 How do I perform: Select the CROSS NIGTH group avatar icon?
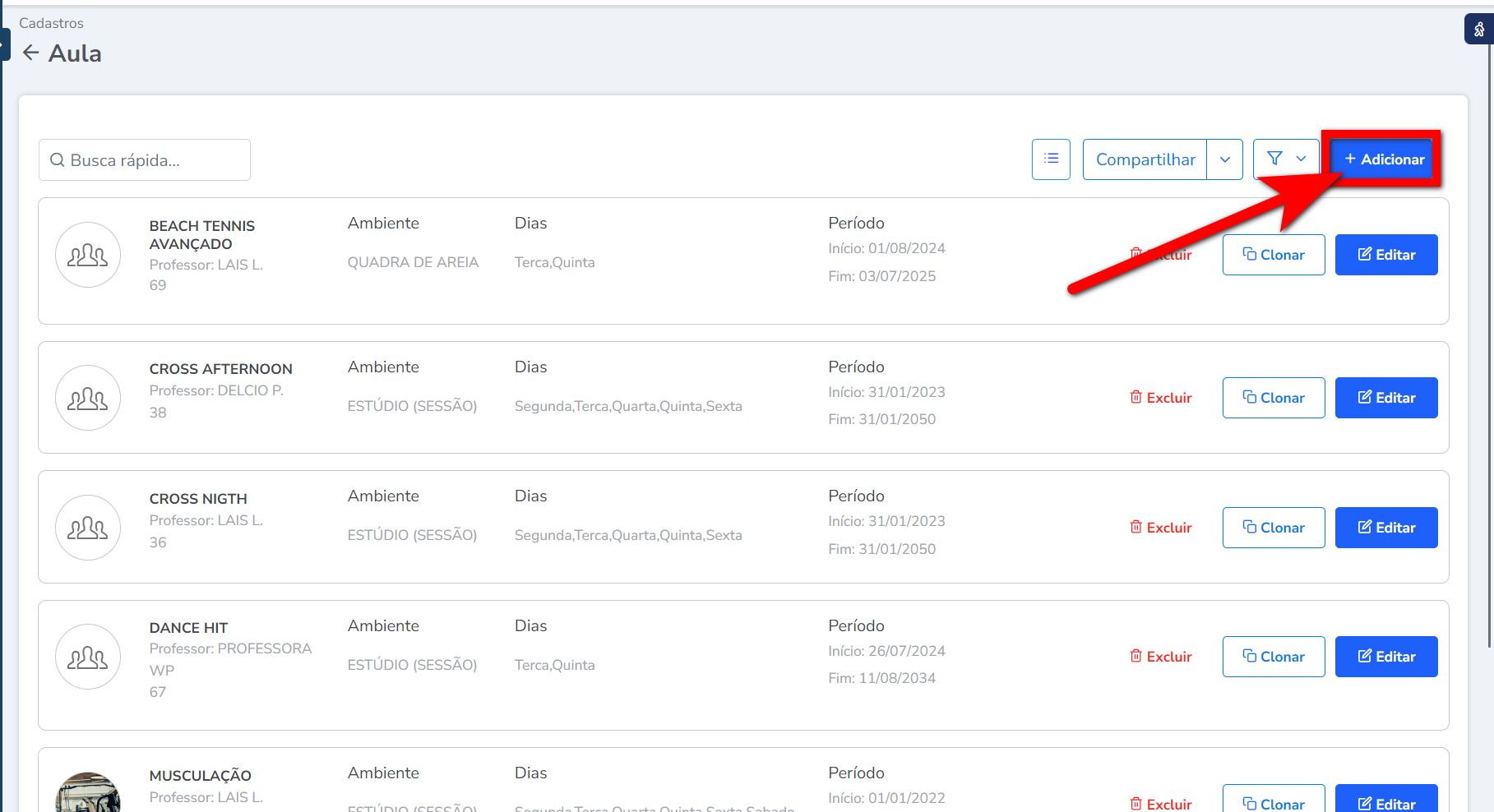click(x=88, y=528)
